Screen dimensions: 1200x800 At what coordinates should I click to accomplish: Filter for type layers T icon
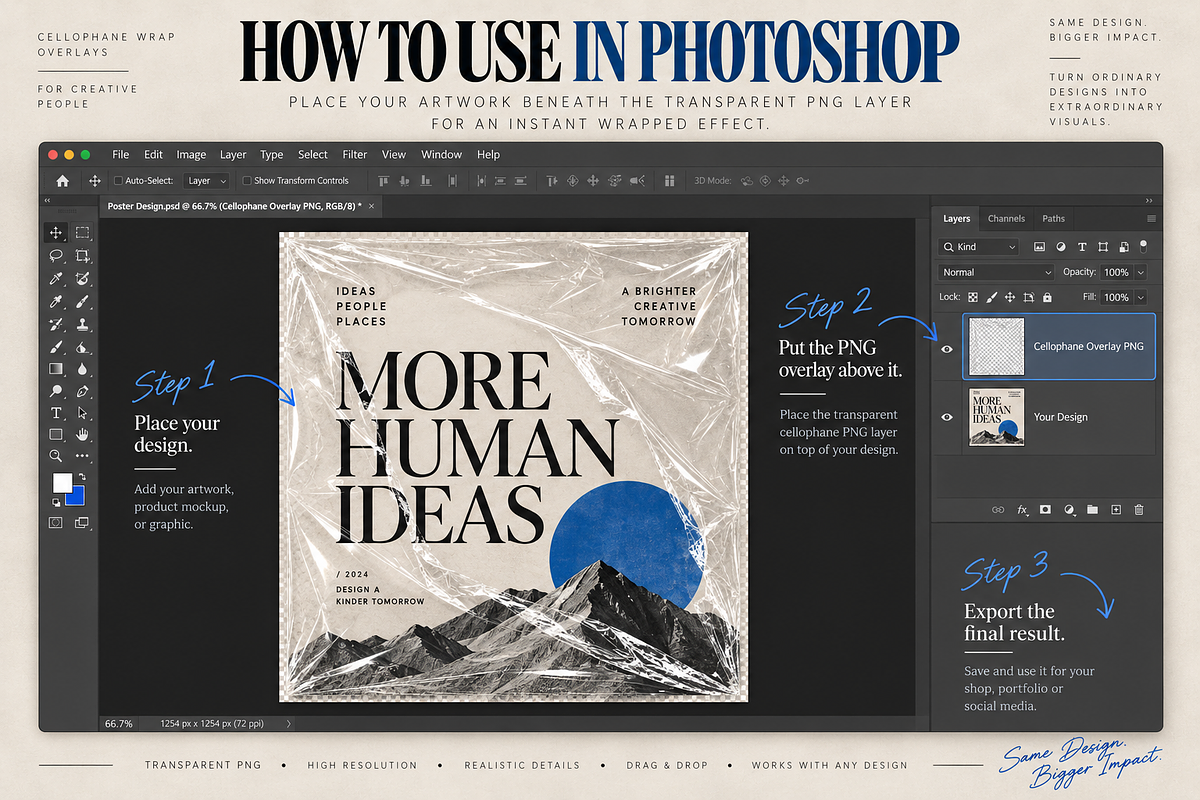tap(1082, 247)
